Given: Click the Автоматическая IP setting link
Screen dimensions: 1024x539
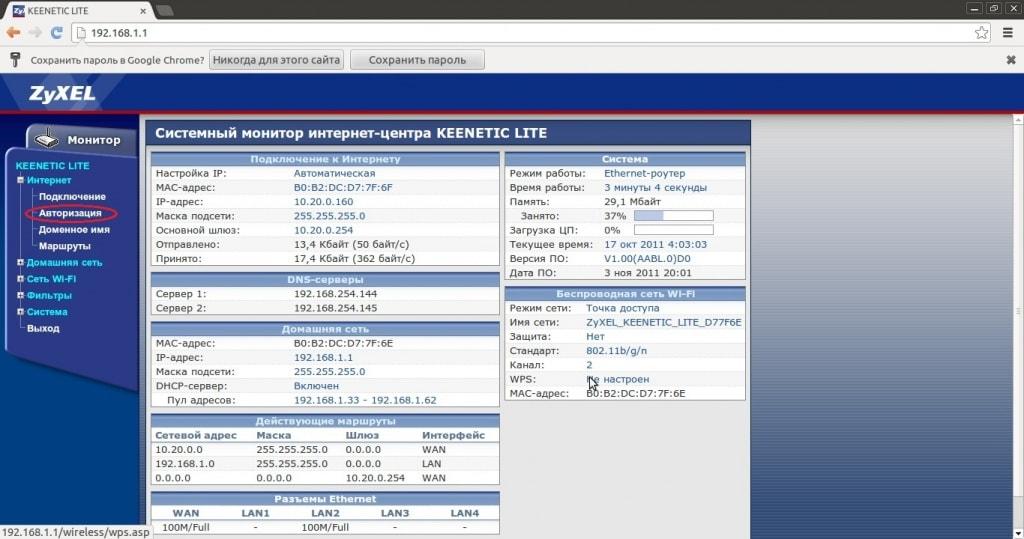Looking at the screenshot, I should tap(334, 173).
